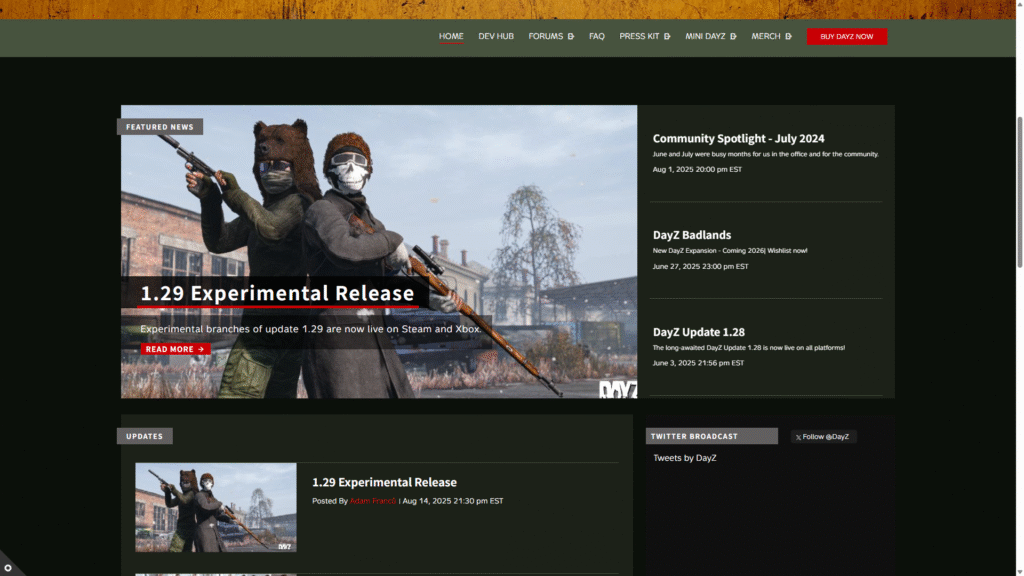Viewport: 1024px width, 576px height.
Task: Click the BUY DAYZ NOW button
Action: 846,37
